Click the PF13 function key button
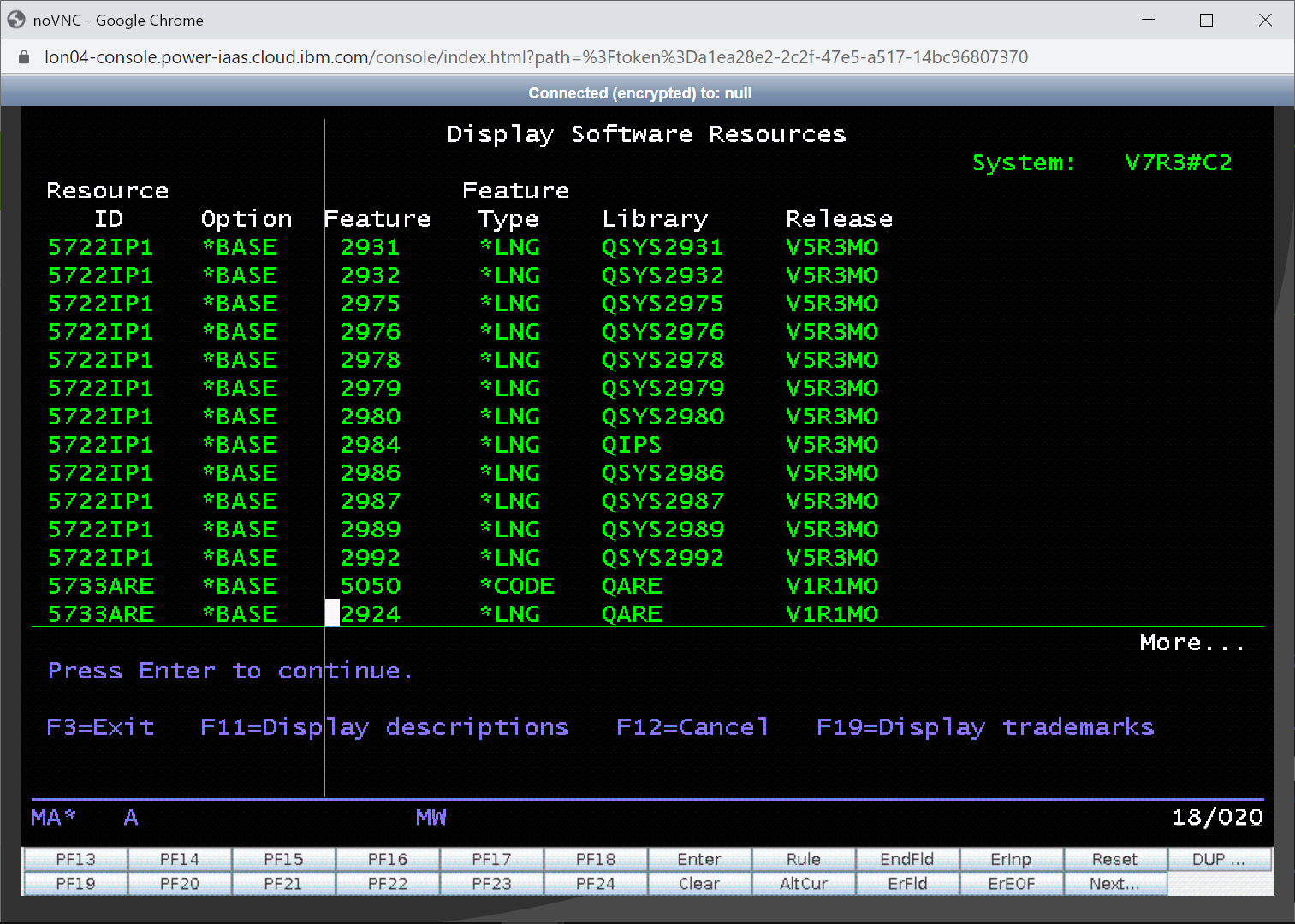This screenshot has width=1295, height=924. click(75, 859)
